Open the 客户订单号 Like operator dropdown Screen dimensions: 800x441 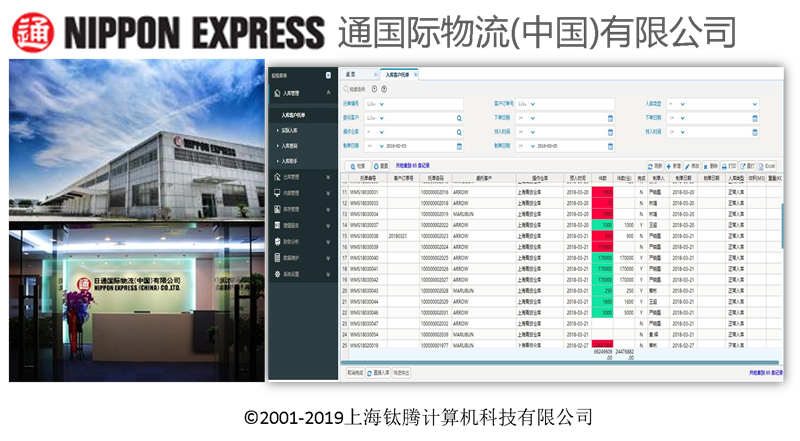click(x=533, y=104)
